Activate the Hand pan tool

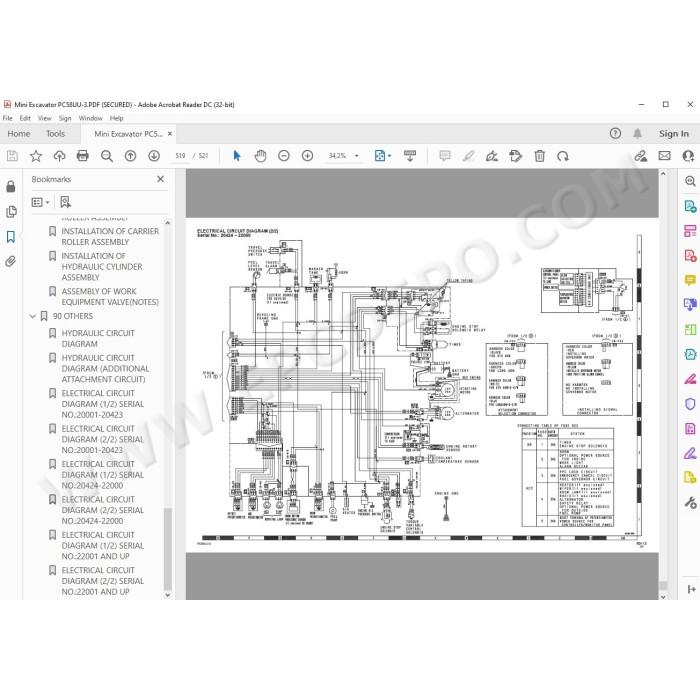pyautogui.click(x=260, y=156)
